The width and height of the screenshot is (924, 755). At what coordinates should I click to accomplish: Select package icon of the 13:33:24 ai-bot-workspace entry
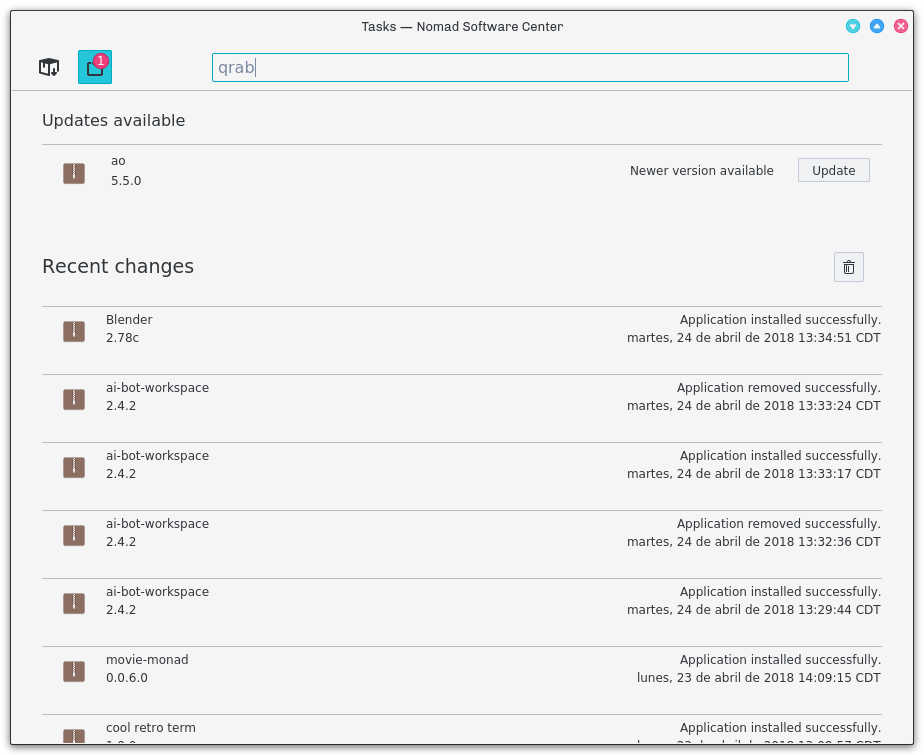pyautogui.click(x=74, y=399)
